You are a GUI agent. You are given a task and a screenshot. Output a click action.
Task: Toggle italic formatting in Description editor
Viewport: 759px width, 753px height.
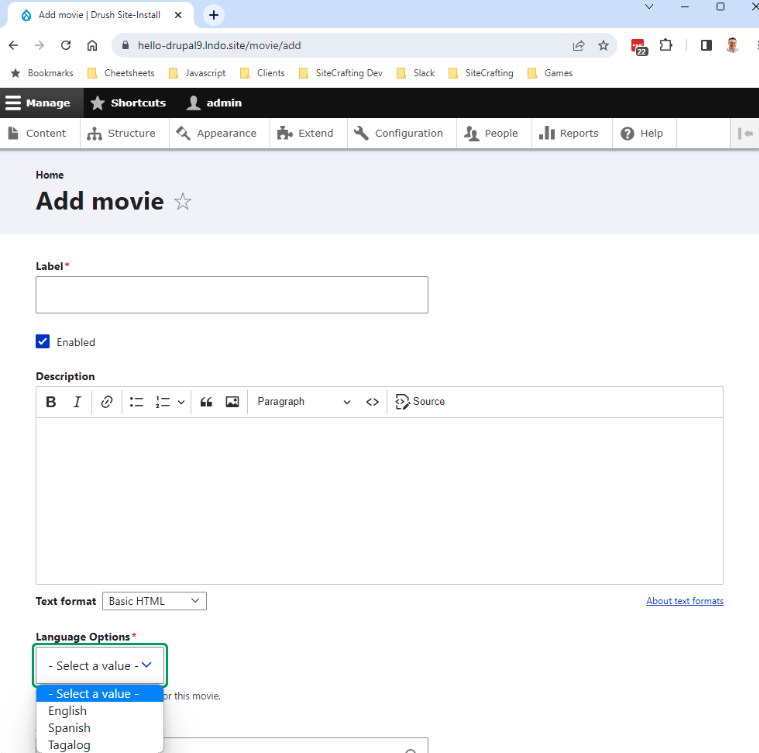coord(77,402)
